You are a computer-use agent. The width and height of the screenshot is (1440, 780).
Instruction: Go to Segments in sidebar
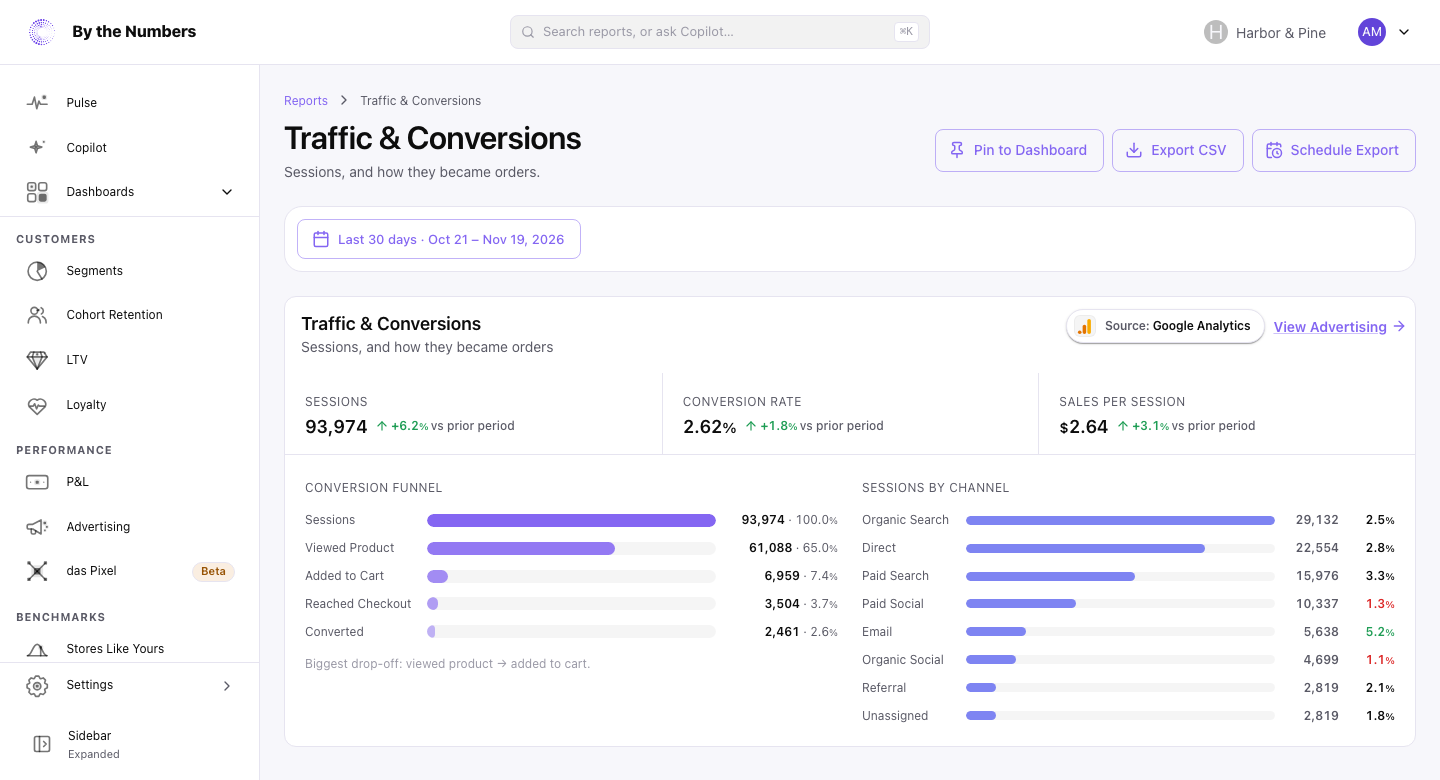tap(130, 271)
